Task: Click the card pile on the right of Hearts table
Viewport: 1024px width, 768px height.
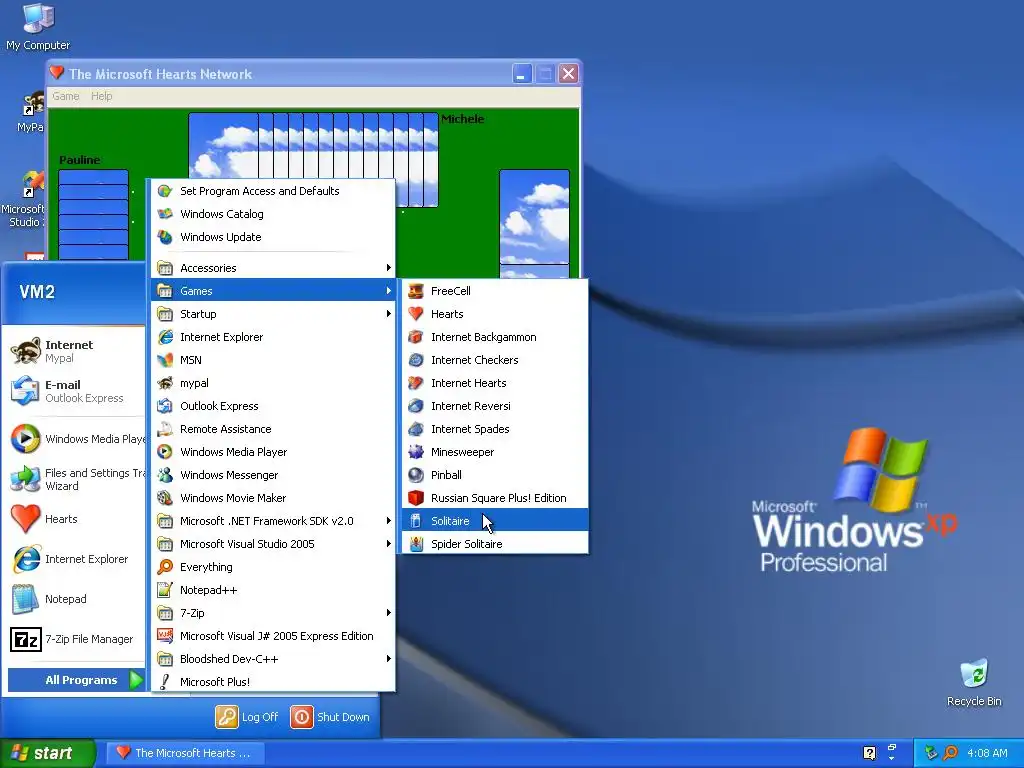Action: pyautogui.click(x=534, y=223)
